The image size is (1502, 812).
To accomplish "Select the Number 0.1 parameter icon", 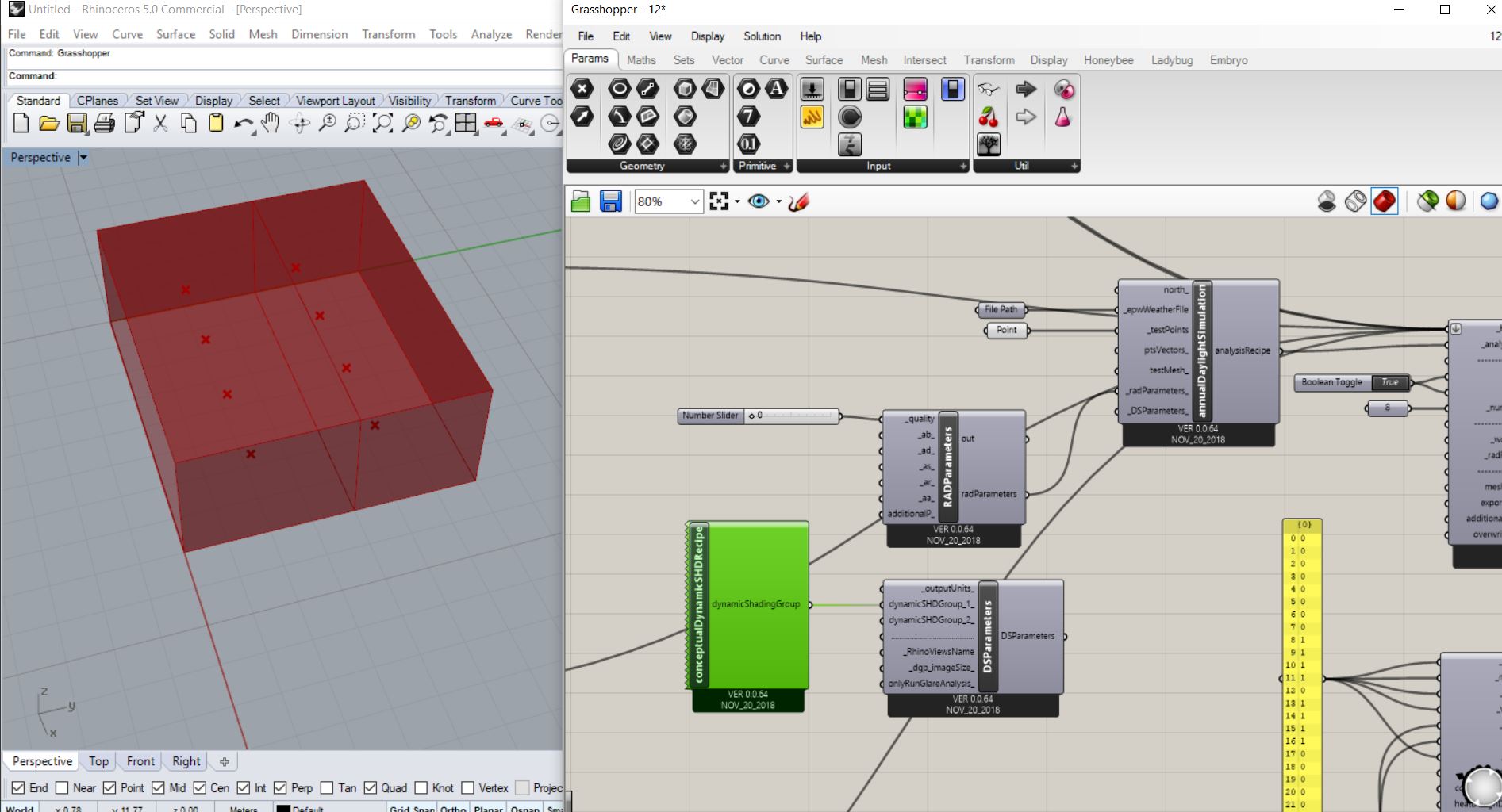I will (748, 144).
